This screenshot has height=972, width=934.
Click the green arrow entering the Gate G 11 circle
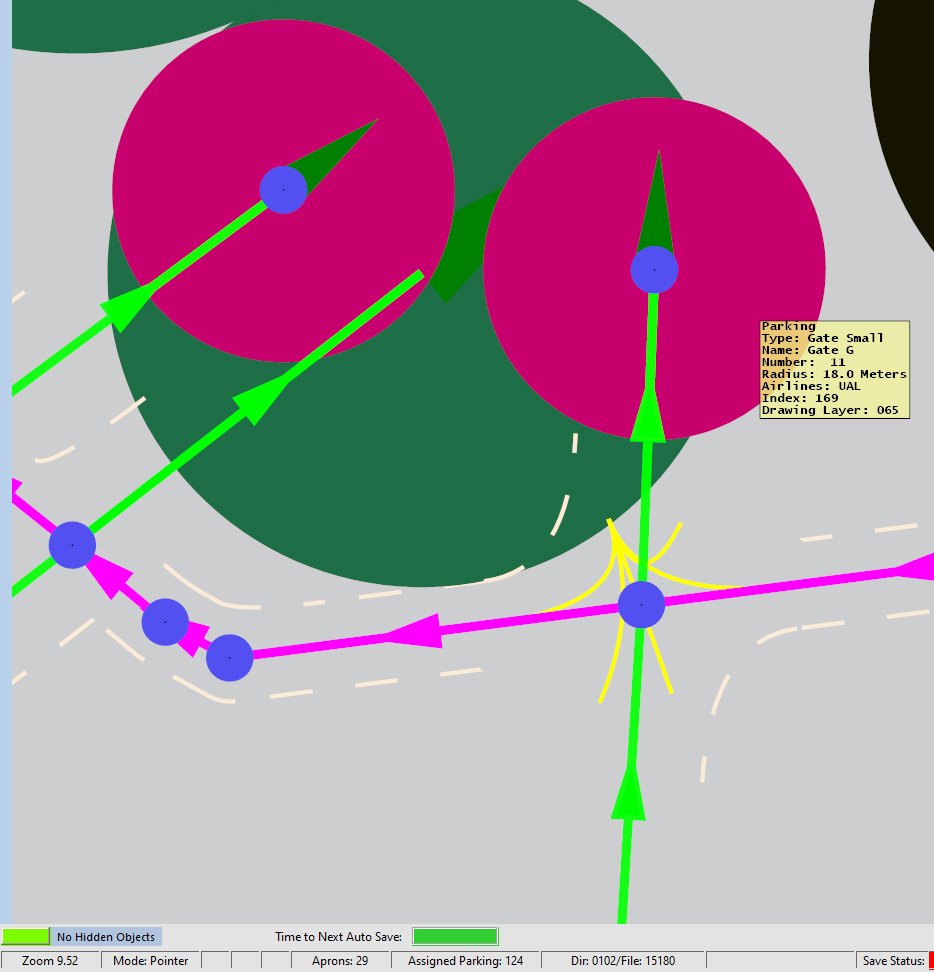click(648, 414)
